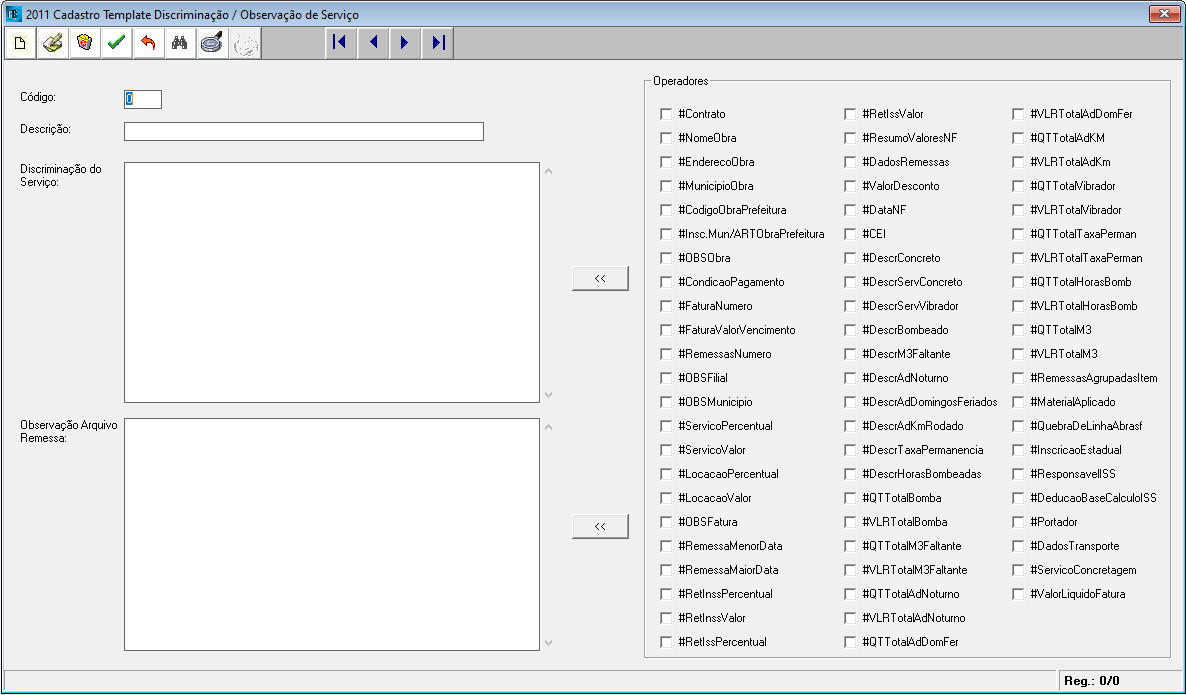
Task: Go to the first record
Action: point(340,43)
